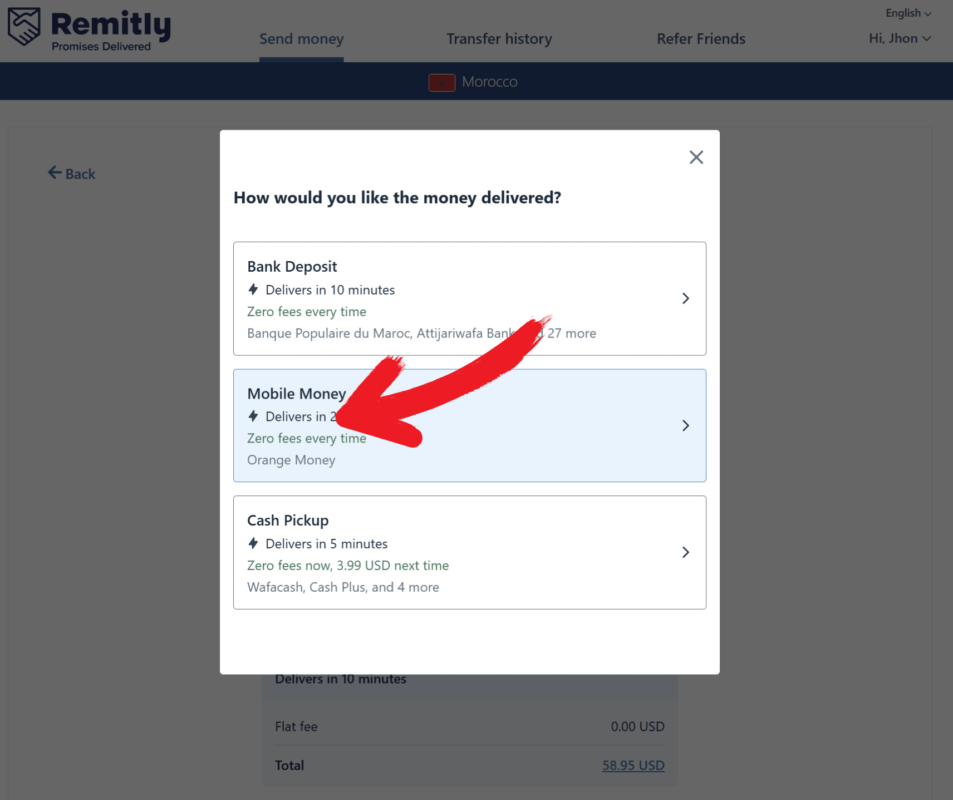Pick the Cash Pickup delivery method
953x800 pixels.
(470, 552)
